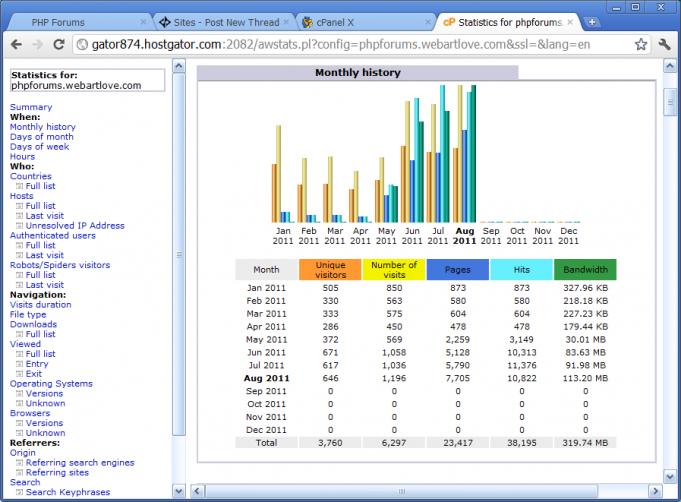Reload the page with the refresh icon

point(59,44)
